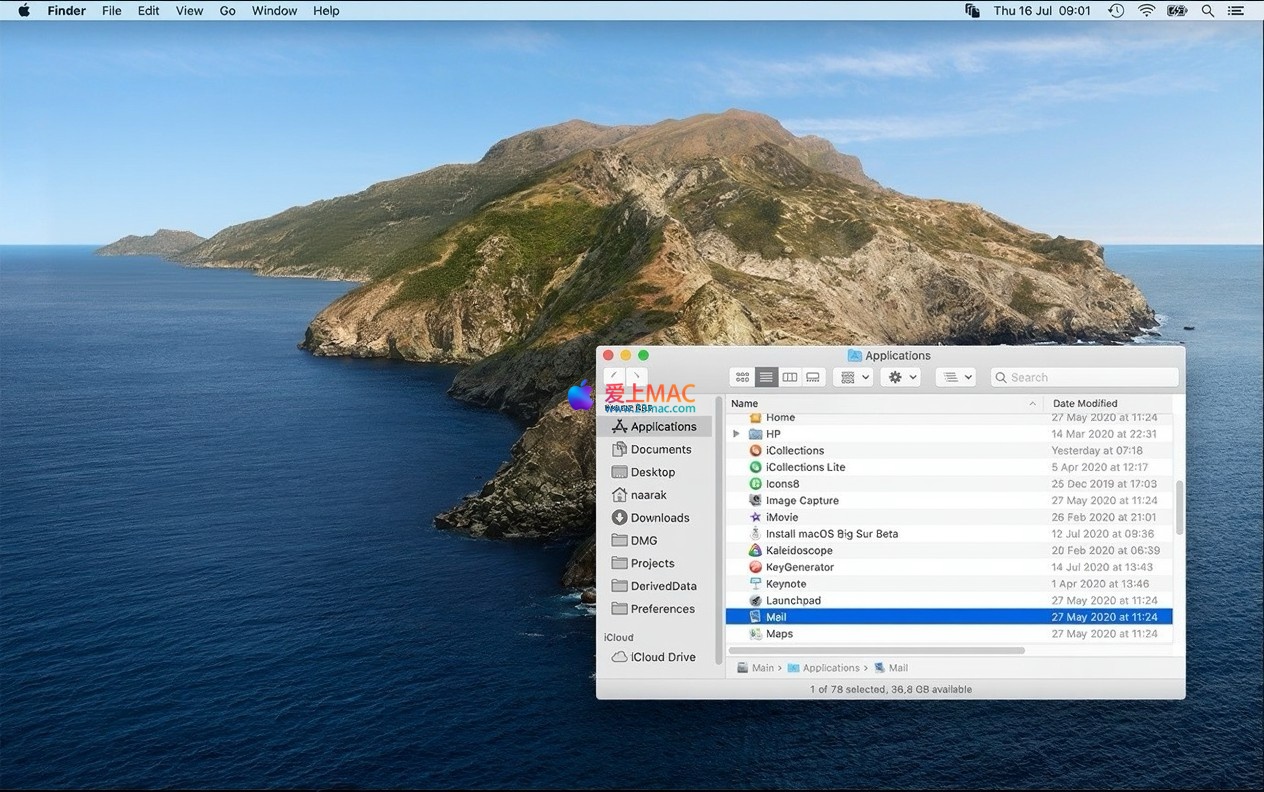The image size is (1264, 792).
Task: Click Applications in the path bar
Action: click(830, 668)
